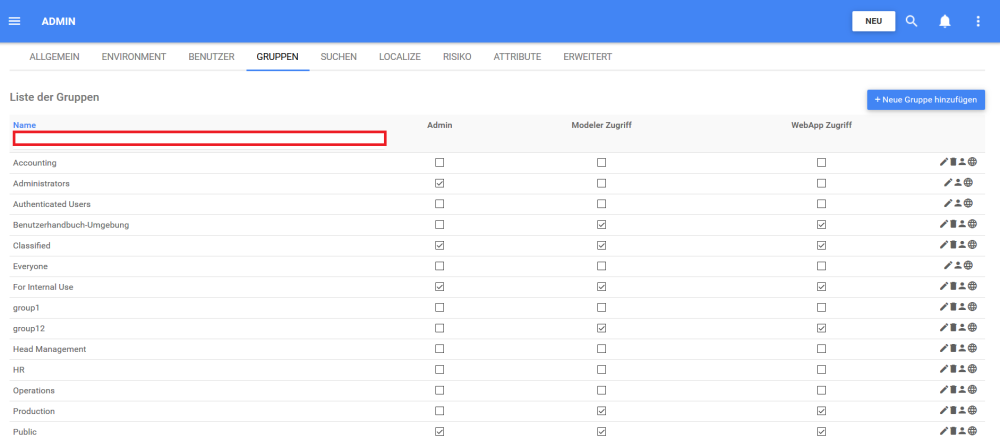Open the three-dot more options menu
This screenshot has height=439, width=1000.
coord(978,21)
